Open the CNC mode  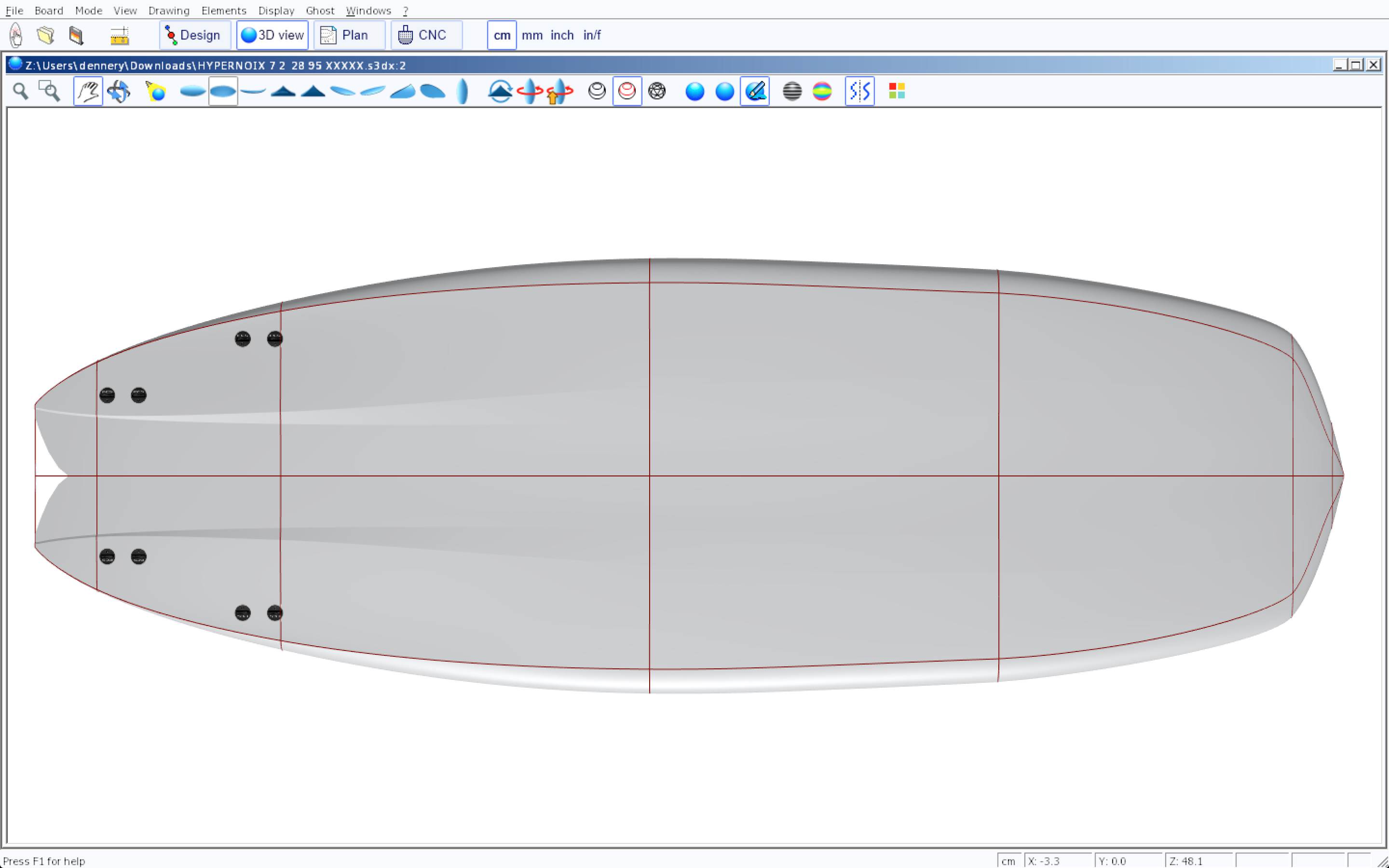pyautogui.click(x=426, y=35)
